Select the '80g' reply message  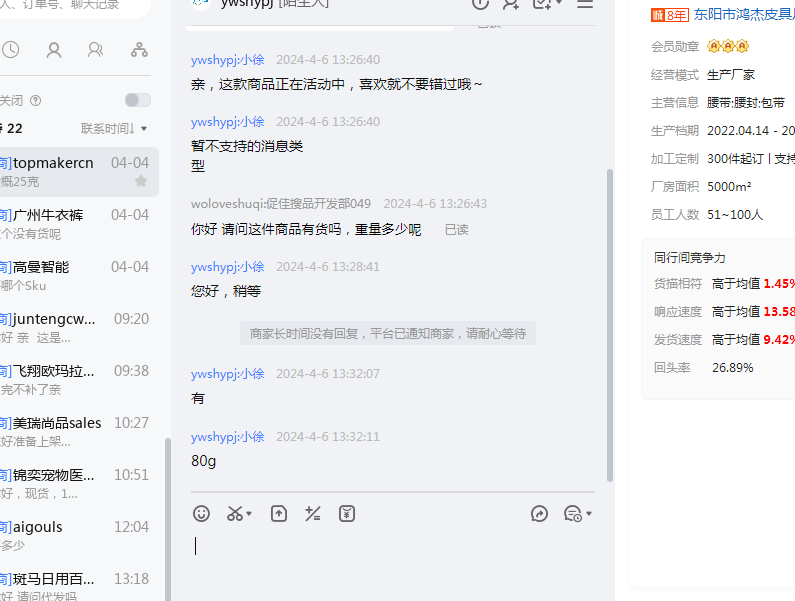204,461
